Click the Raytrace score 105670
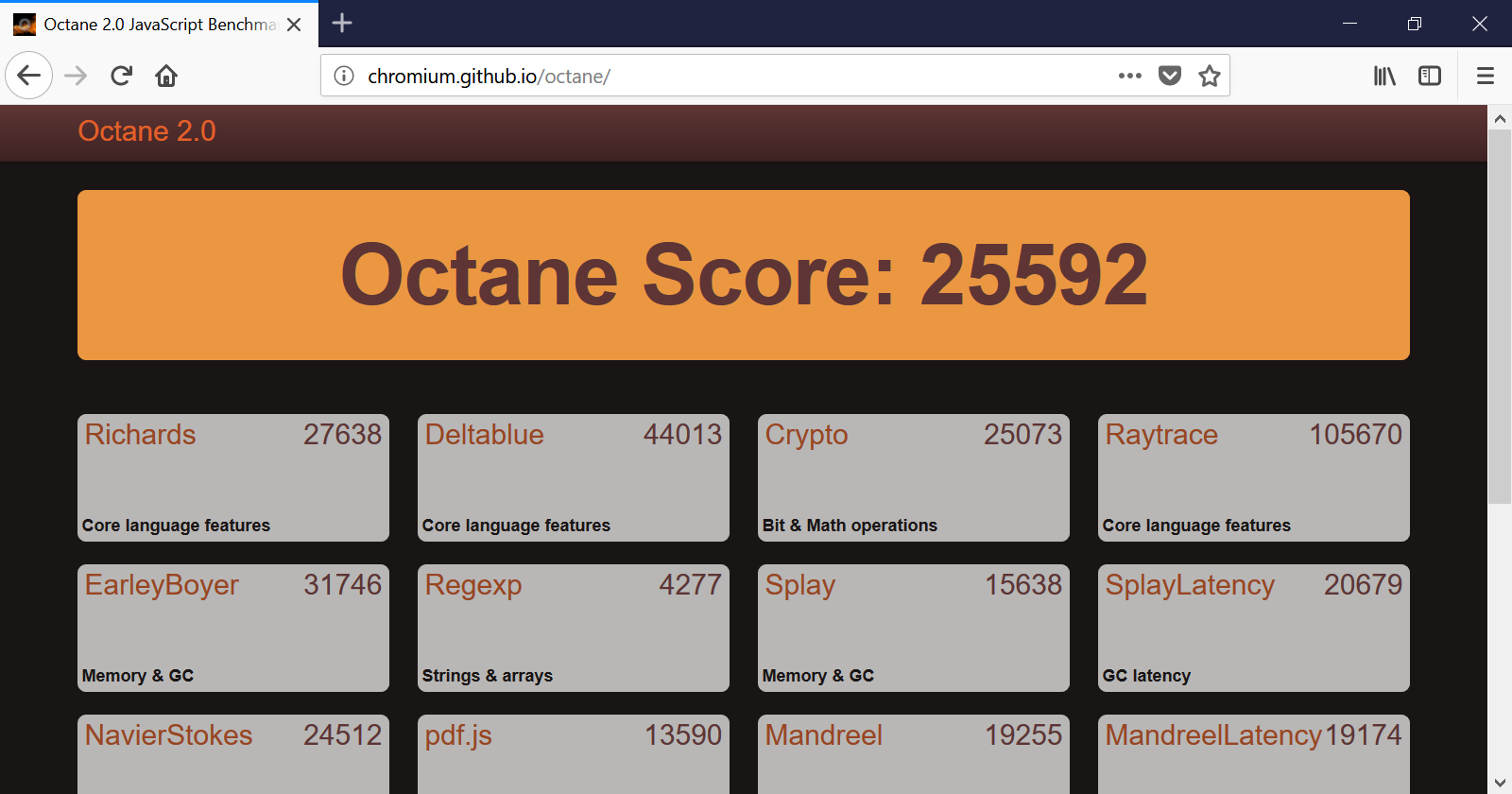 [1355, 435]
